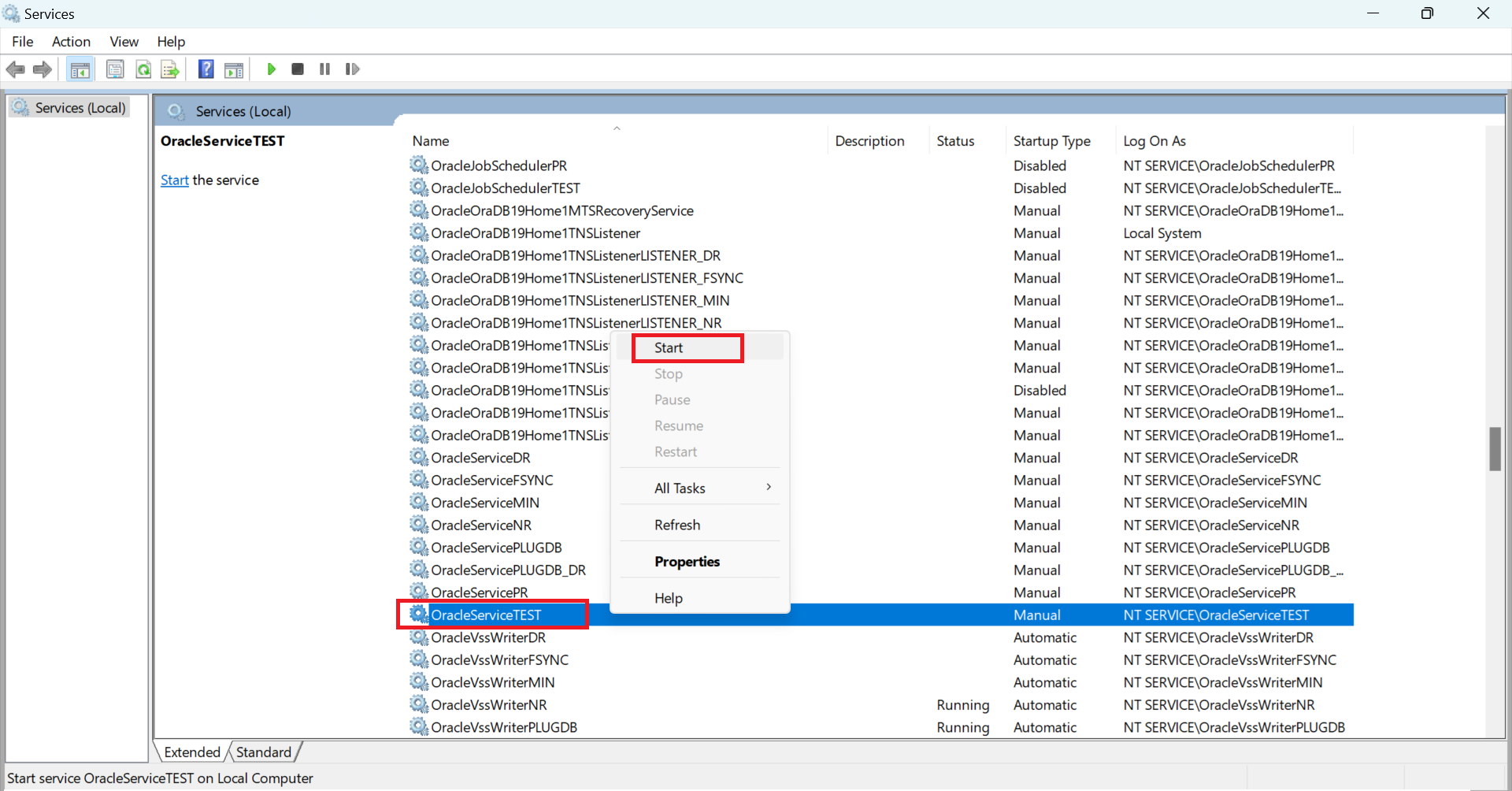
Task: Click the gear icon beside OracleOraDB19Home1MTSRecoveryService
Action: click(x=419, y=210)
